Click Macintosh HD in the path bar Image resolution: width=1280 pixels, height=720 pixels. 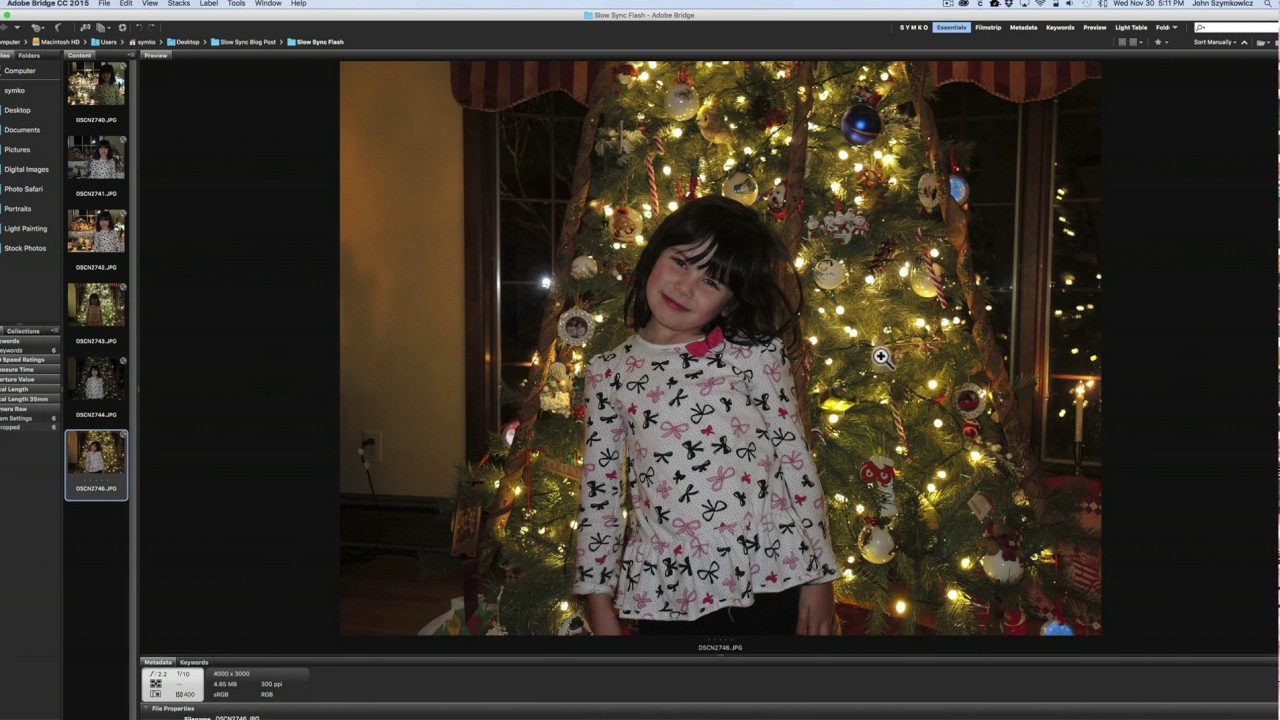[56, 42]
